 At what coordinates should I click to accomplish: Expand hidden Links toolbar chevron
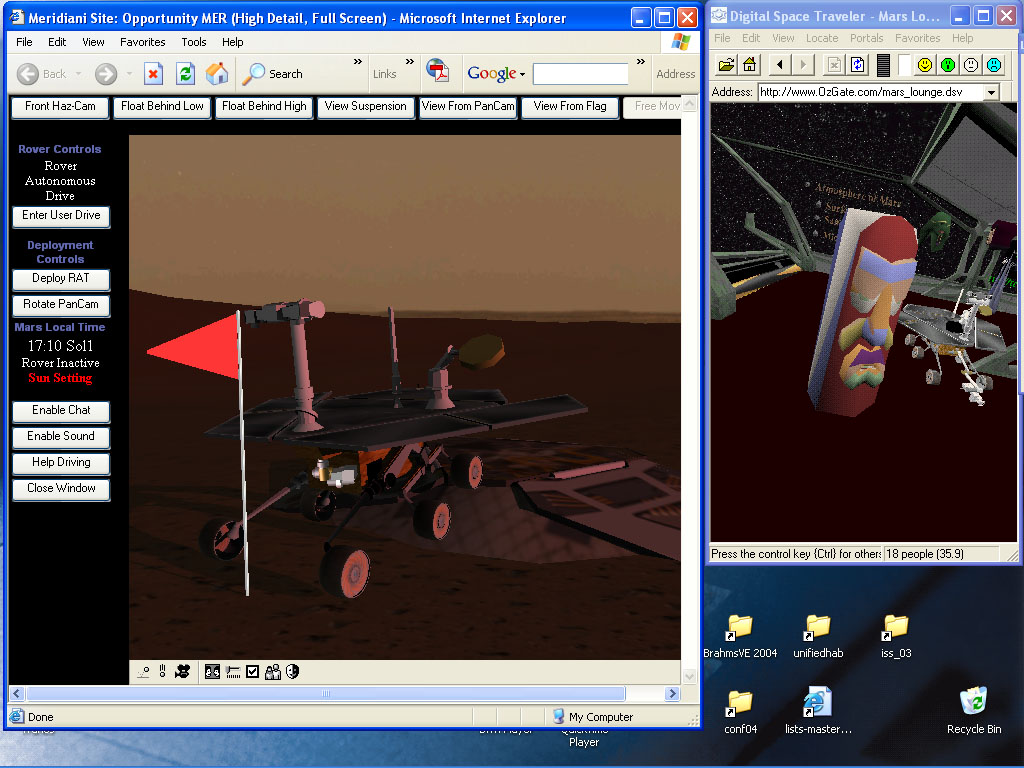click(410, 62)
